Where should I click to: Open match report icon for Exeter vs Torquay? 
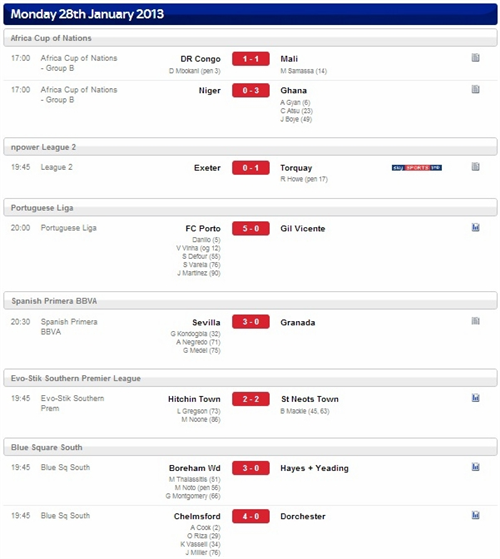point(475,166)
